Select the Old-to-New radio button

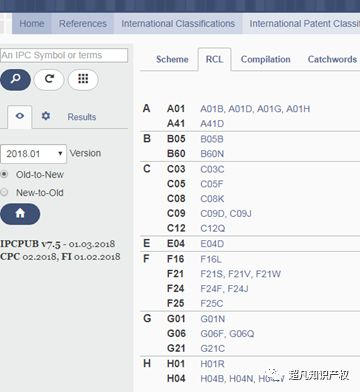[x=4, y=174]
